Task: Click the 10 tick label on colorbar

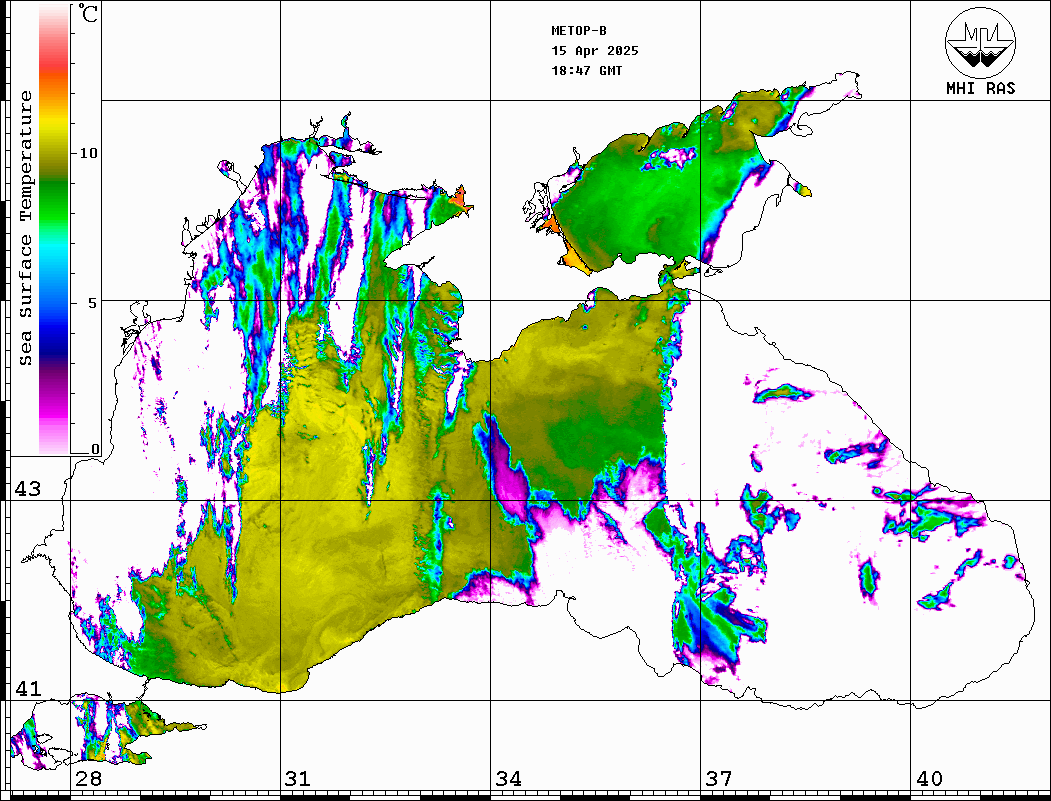Action: click(x=89, y=153)
